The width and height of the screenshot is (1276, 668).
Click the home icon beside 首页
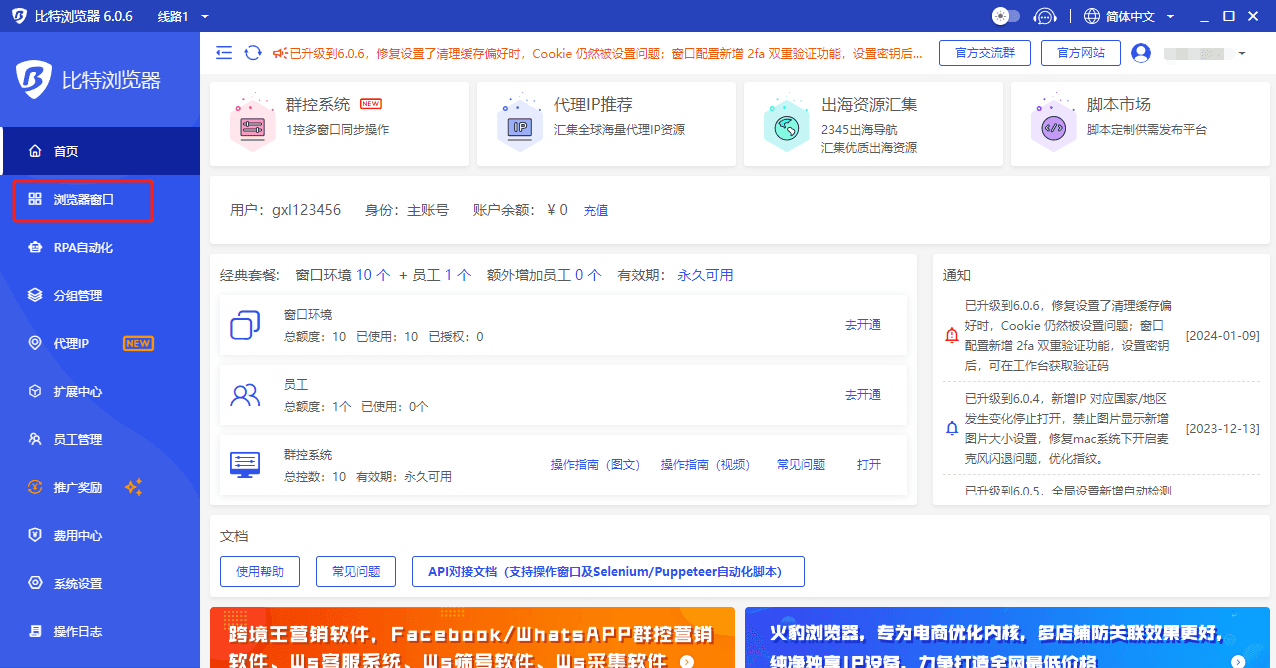point(35,151)
